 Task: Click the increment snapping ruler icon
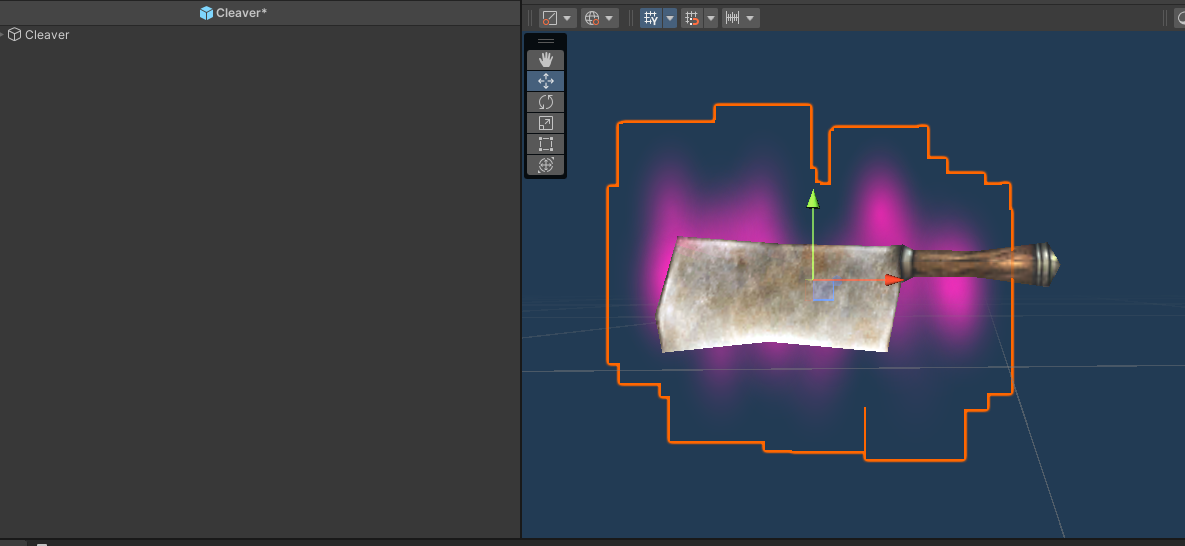(x=732, y=18)
